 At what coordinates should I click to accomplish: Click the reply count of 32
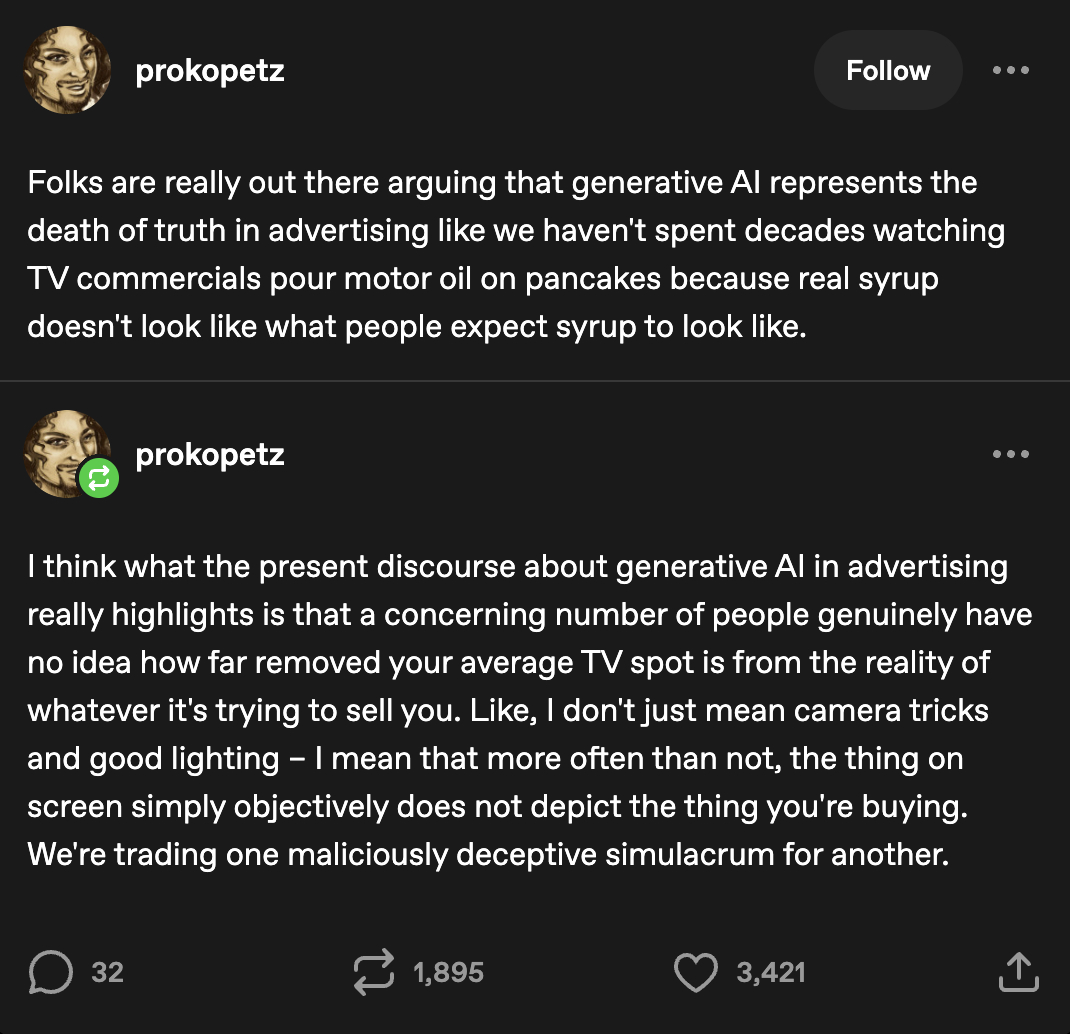[x=107, y=972]
